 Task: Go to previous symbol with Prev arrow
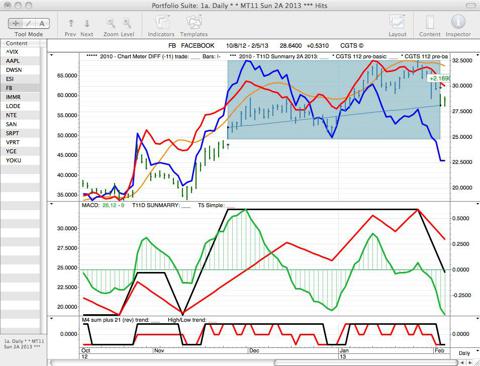(70, 24)
